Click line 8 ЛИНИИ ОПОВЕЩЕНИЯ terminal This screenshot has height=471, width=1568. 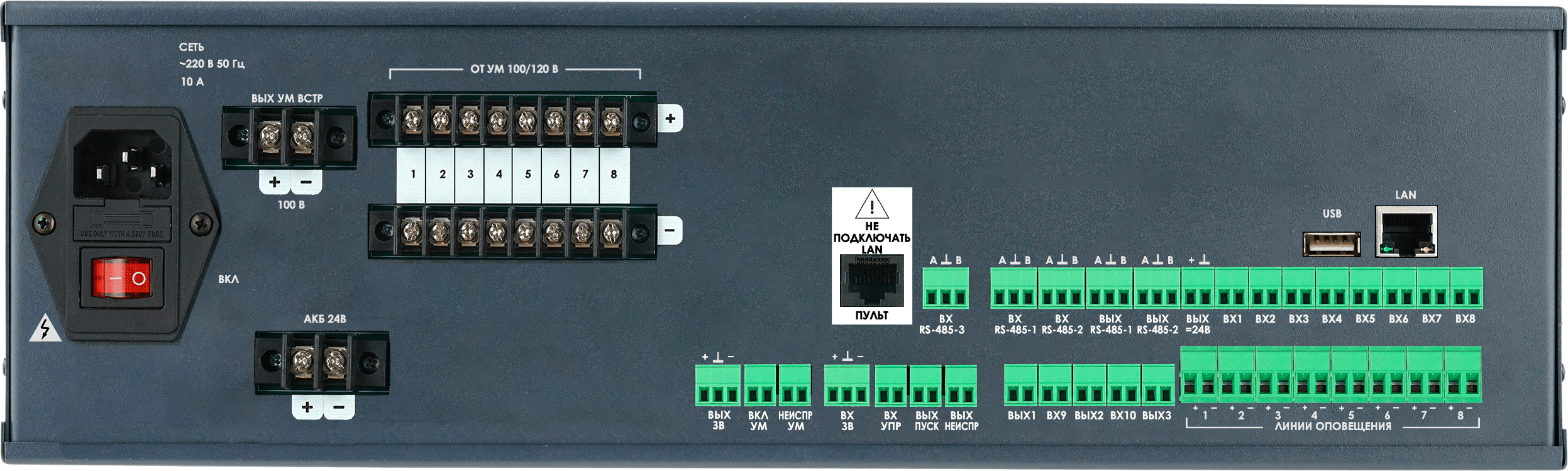pos(1462,375)
